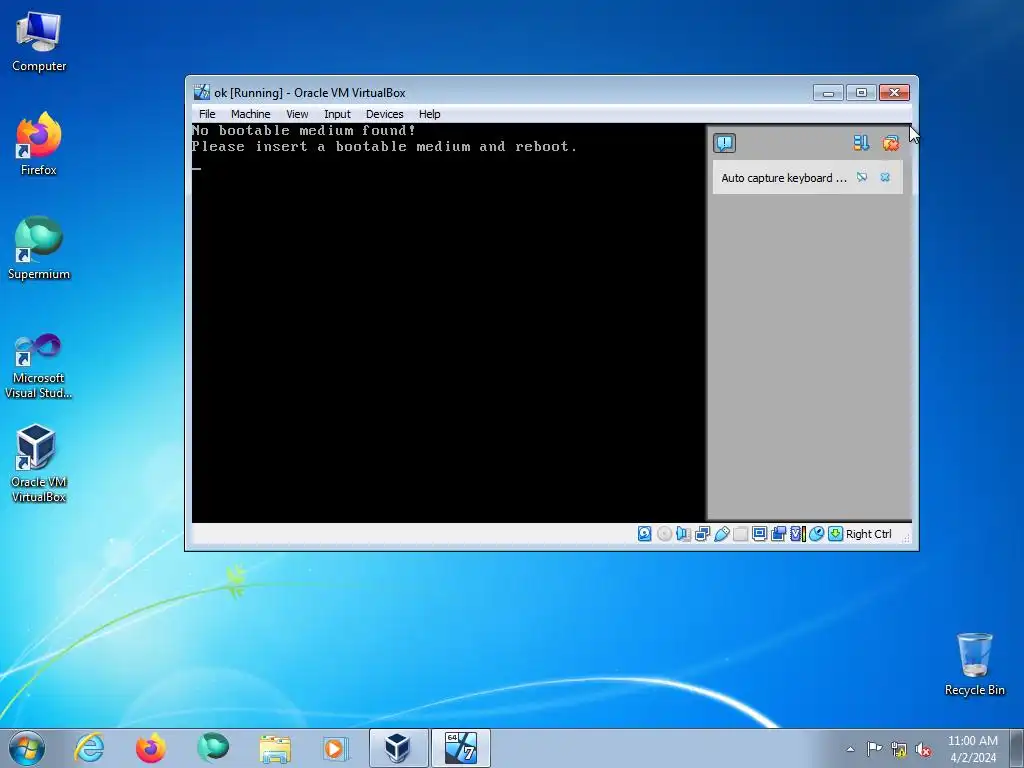Dismiss the Auto capture keyboard notification

point(885,177)
